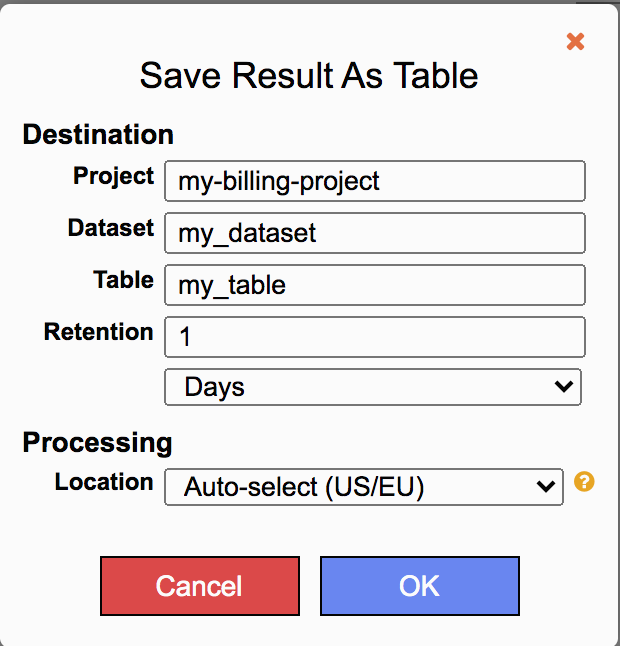Click the Retention label

(x=99, y=332)
